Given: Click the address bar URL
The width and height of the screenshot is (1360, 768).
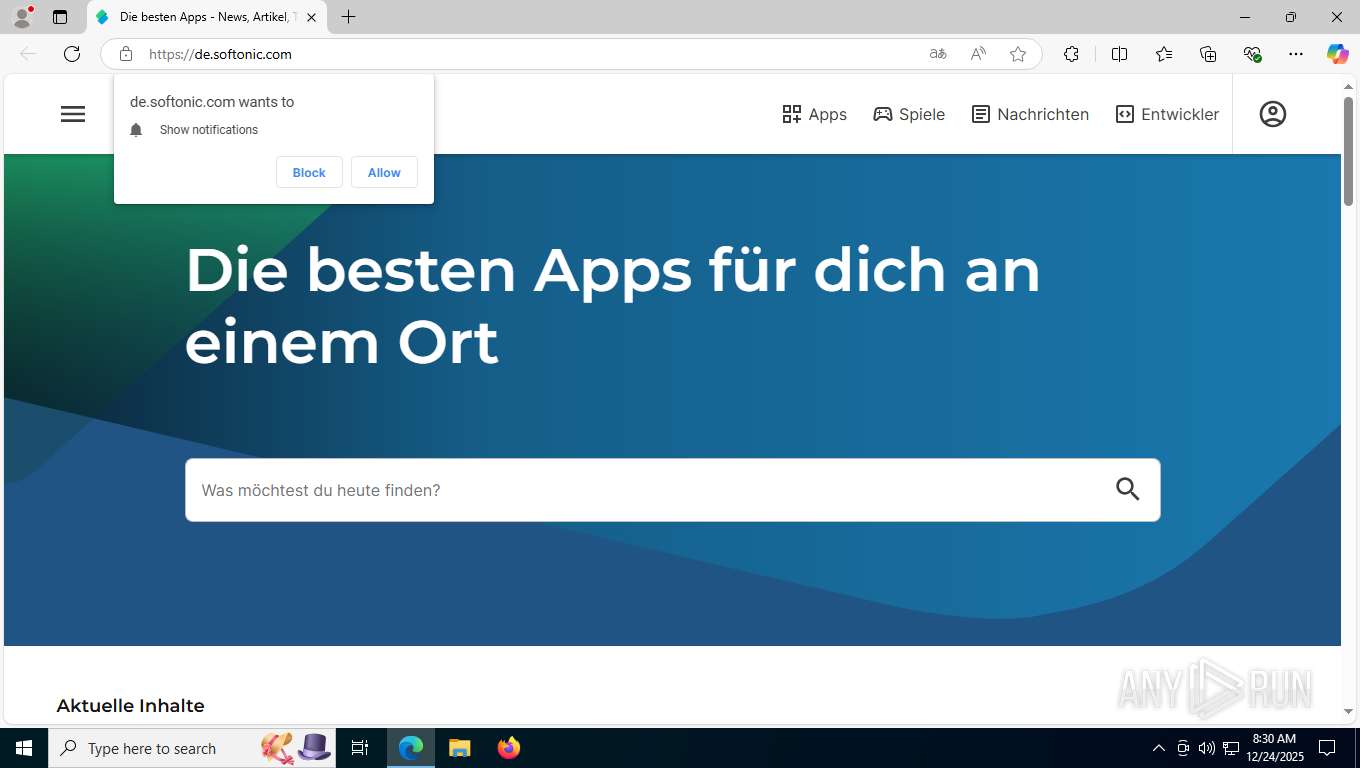Looking at the screenshot, I should (x=220, y=54).
